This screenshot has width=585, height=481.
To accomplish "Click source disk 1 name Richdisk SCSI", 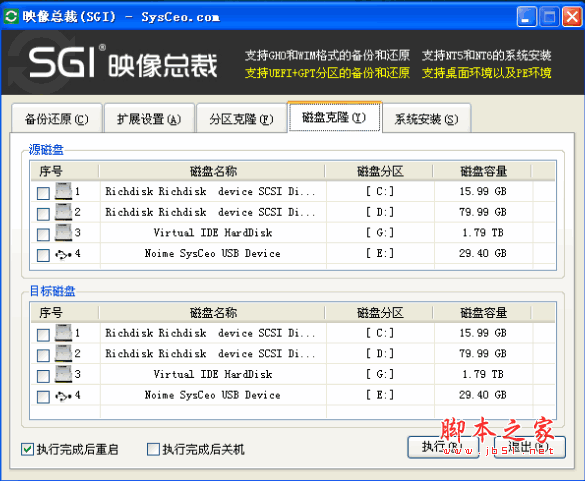I will tap(210, 191).
